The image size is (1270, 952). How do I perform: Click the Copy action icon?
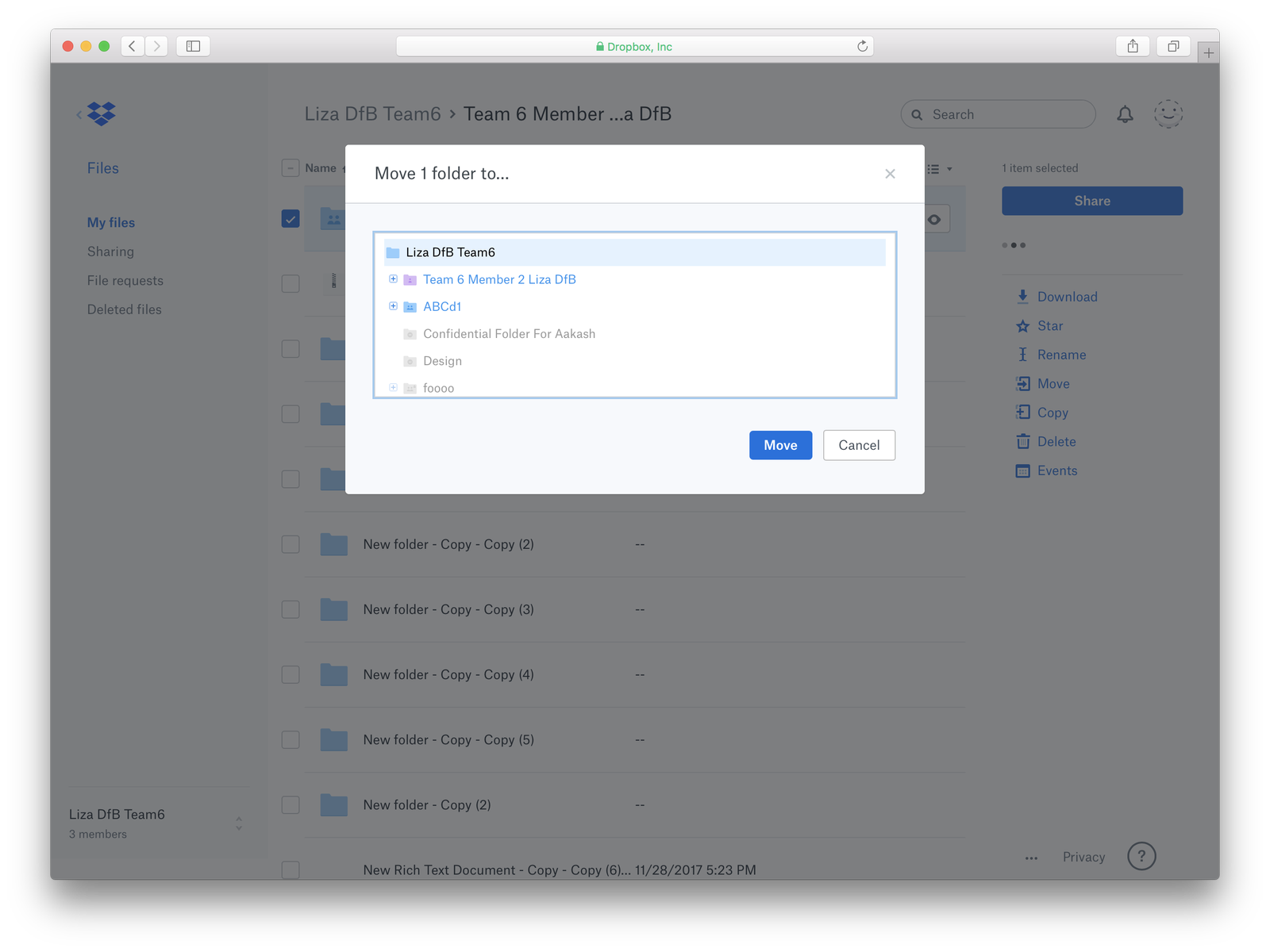[1023, 412]
